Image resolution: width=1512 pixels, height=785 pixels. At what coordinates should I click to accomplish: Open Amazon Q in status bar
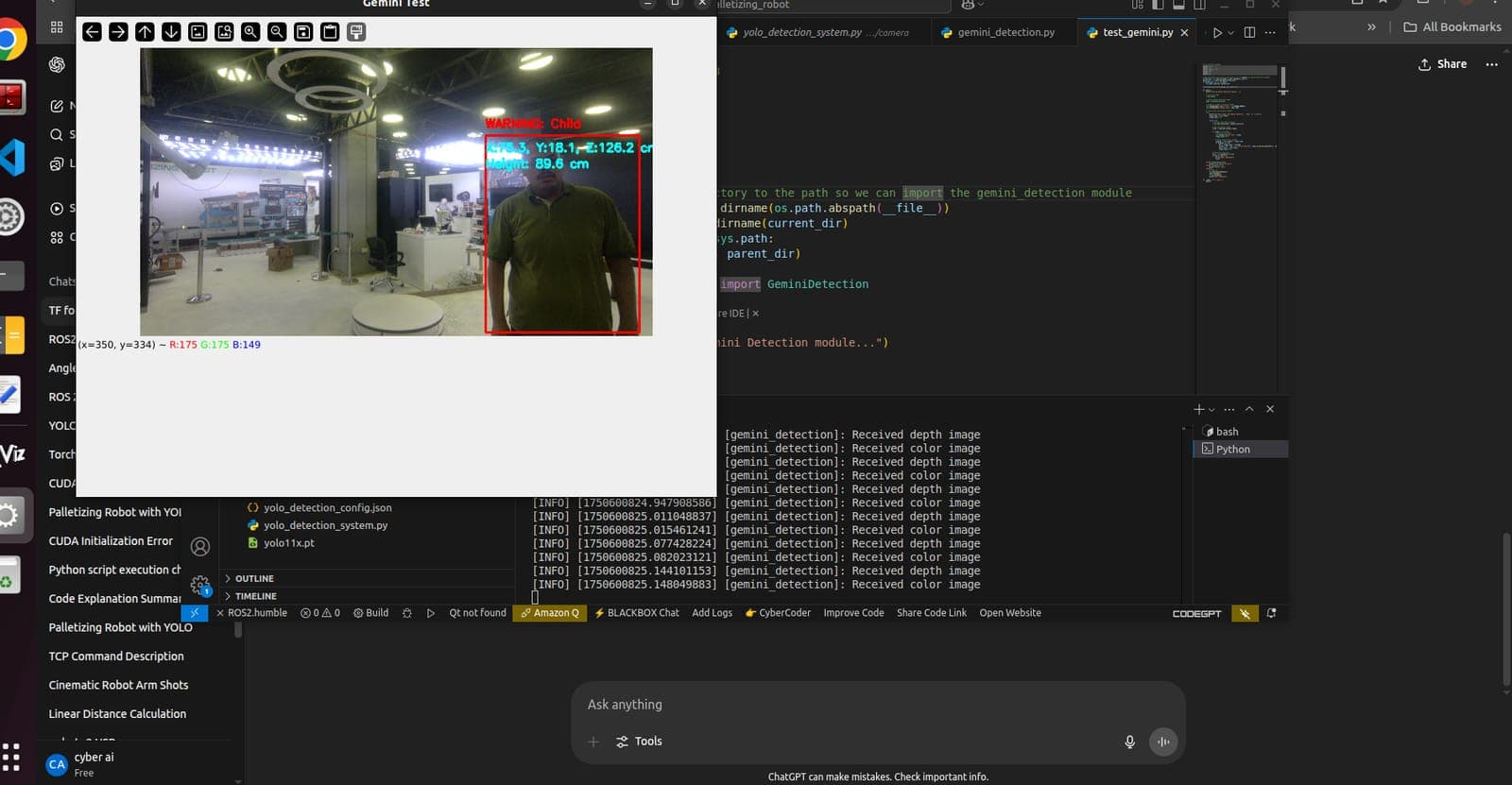click(x=550, y=613)
